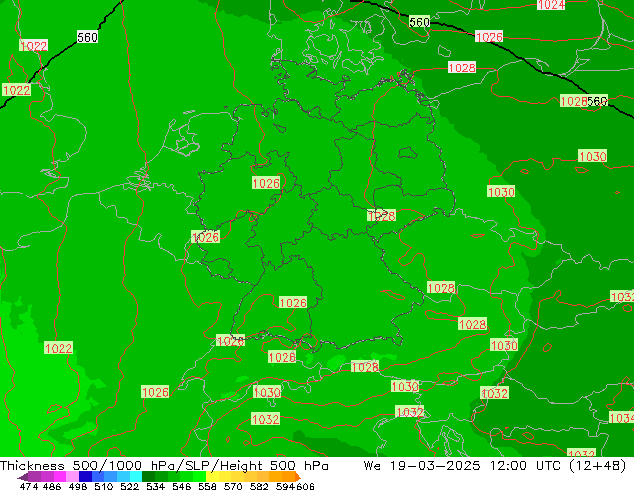Click the 474 legend value
This screenshot has width=634, height=490.
pyautogui.click(x=29, y=486)
